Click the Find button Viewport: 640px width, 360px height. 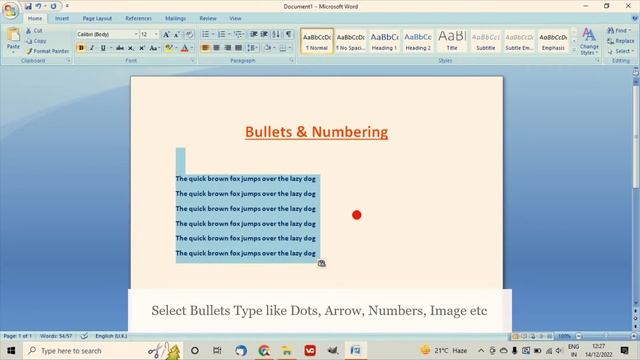[x=619, y=31]
